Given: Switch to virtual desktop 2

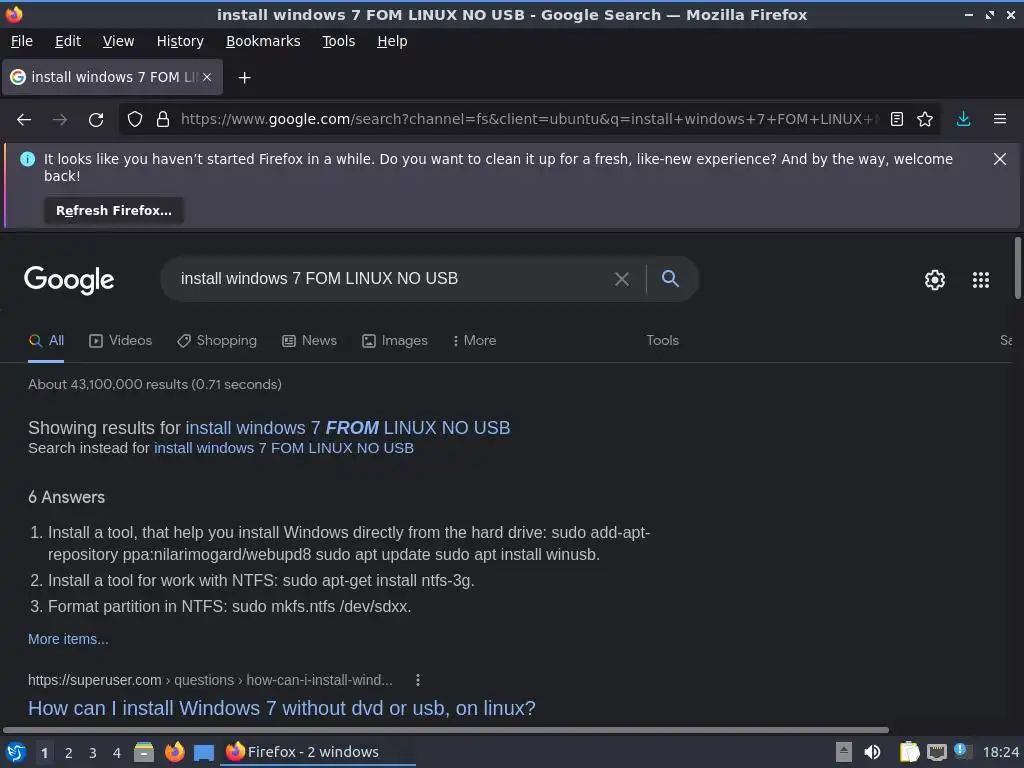Looking at the screenshot, I should click(x=69, y=753).
